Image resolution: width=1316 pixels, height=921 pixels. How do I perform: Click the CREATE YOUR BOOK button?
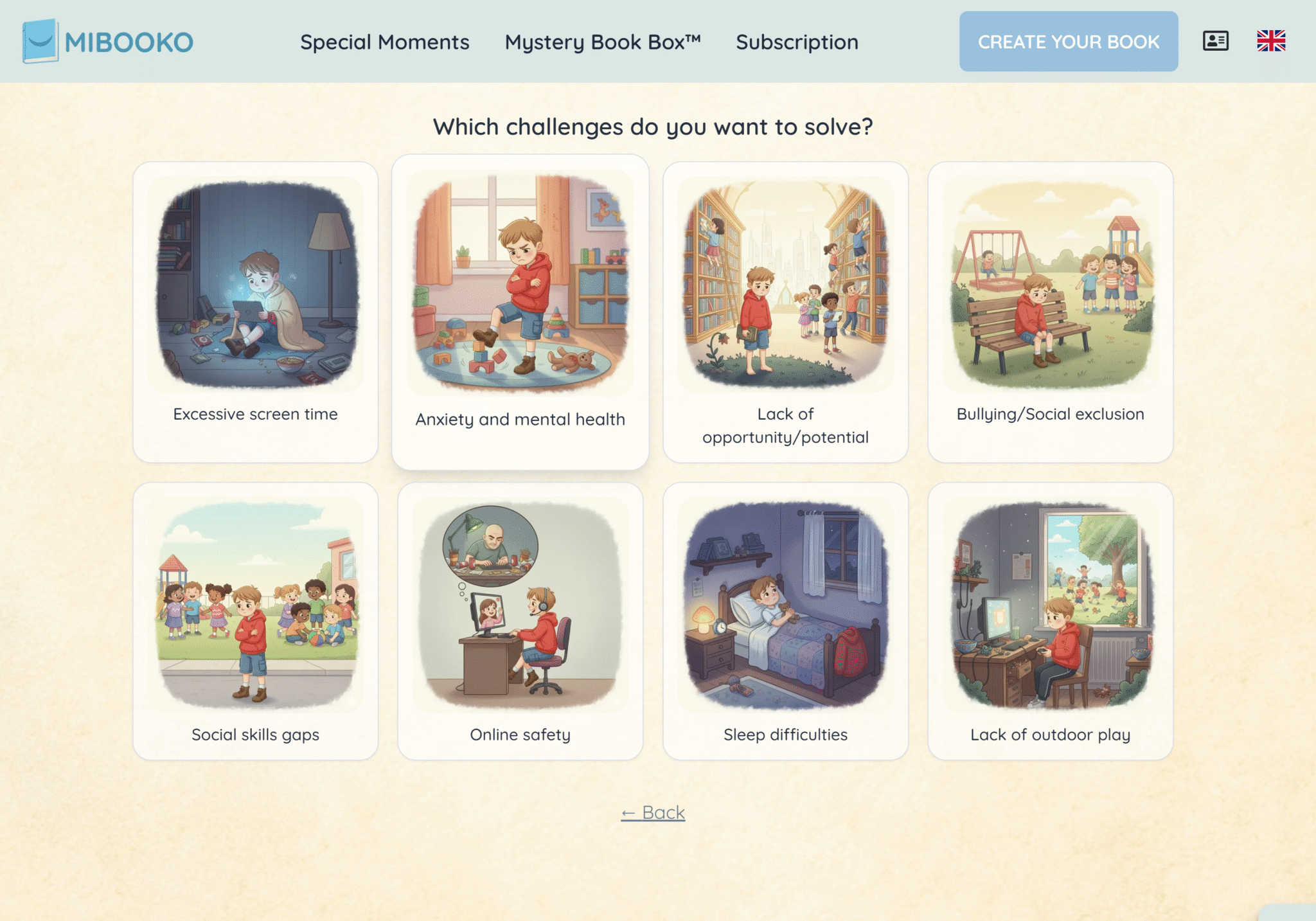(1069, 41)
